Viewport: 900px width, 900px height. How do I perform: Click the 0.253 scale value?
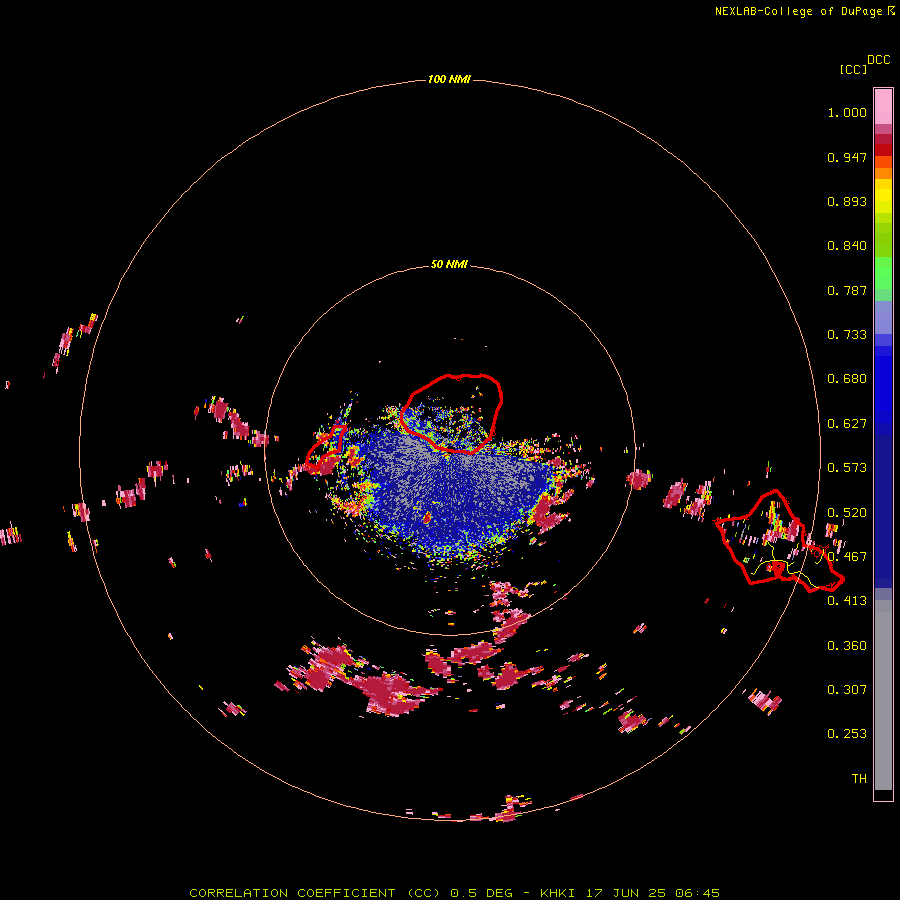click(847, 734)
